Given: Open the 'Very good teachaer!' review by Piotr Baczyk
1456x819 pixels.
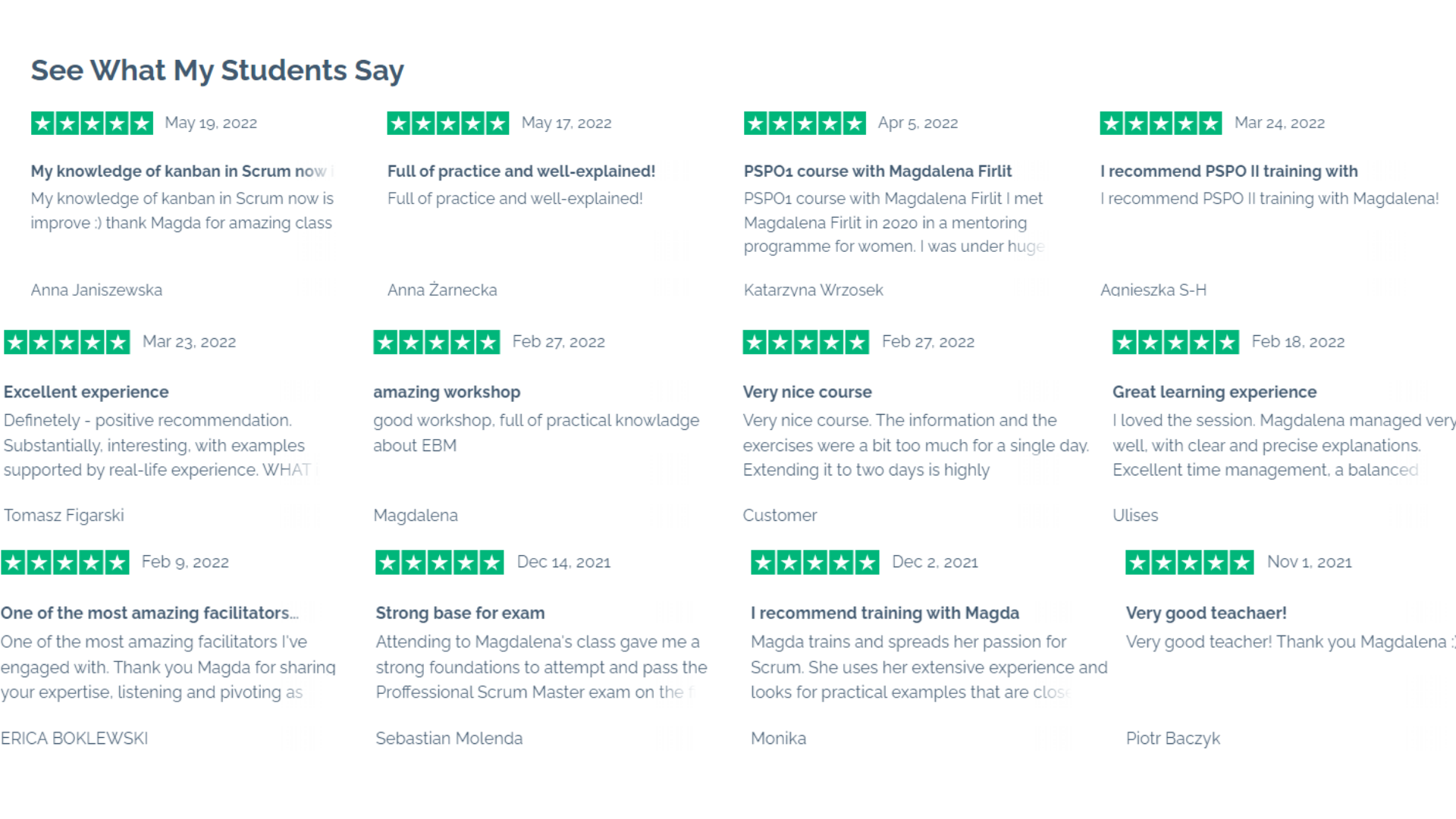Looking at the screenshot, I should [x=1206, y=613].
